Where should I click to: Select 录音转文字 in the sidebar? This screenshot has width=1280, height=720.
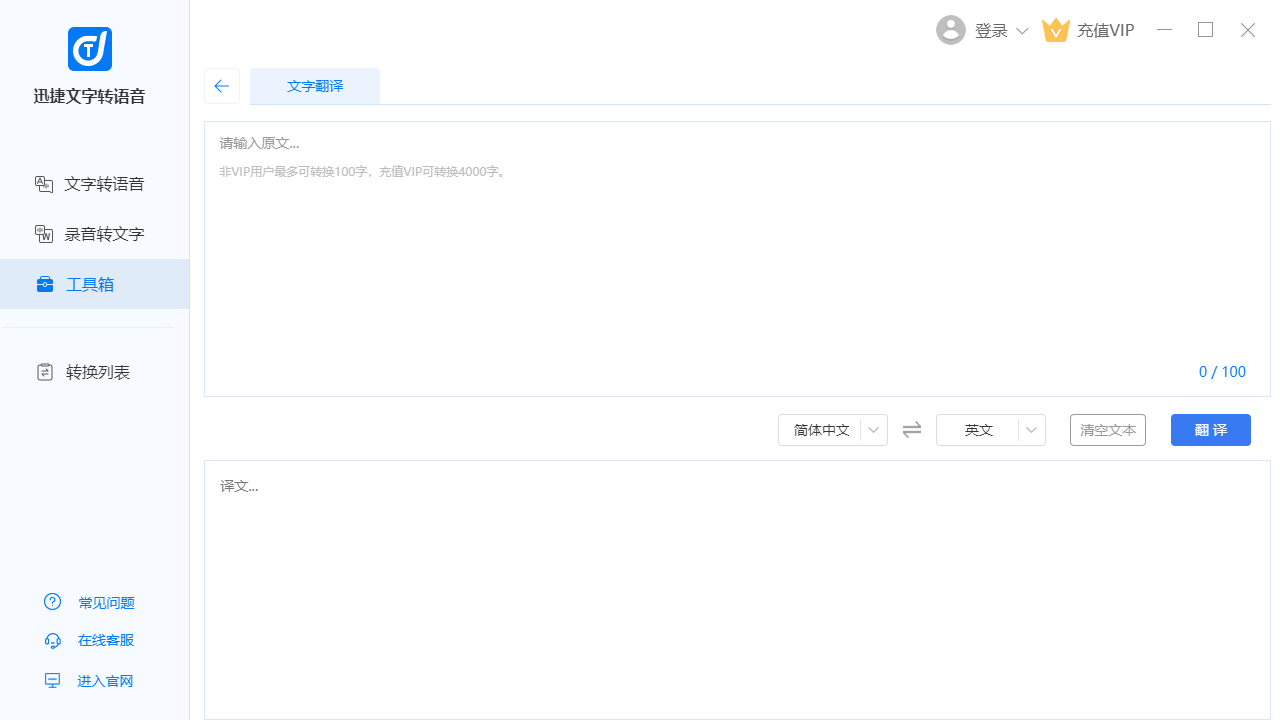click(x=94, y=234)
